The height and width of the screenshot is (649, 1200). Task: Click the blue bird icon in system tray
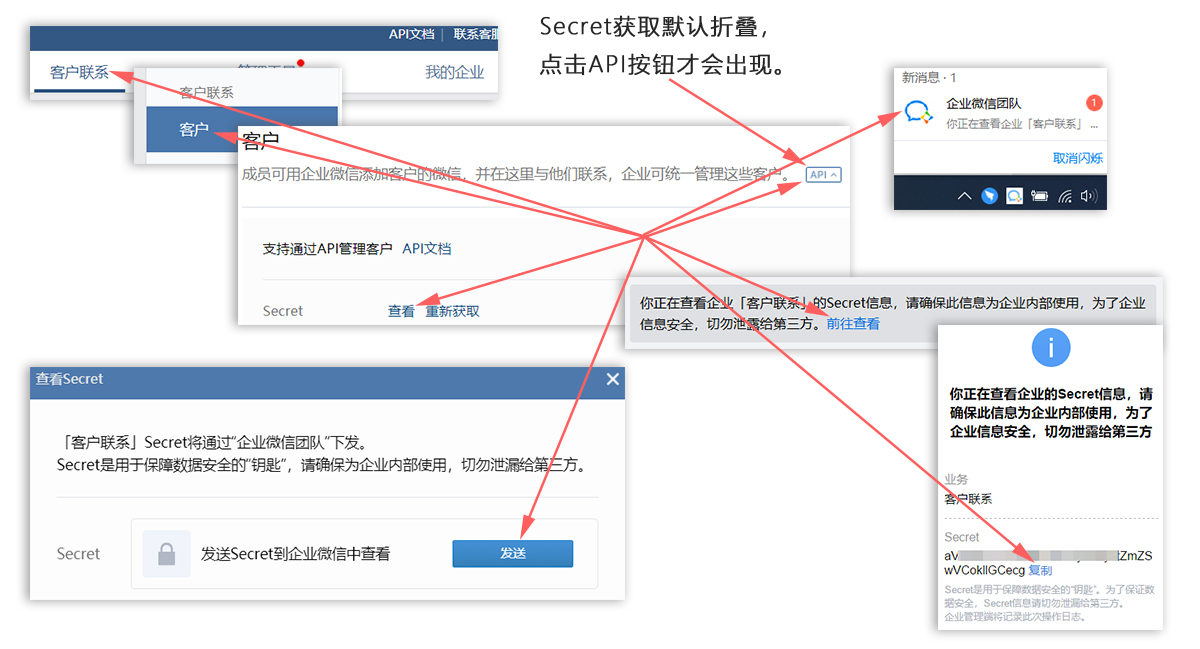(989, 196)
